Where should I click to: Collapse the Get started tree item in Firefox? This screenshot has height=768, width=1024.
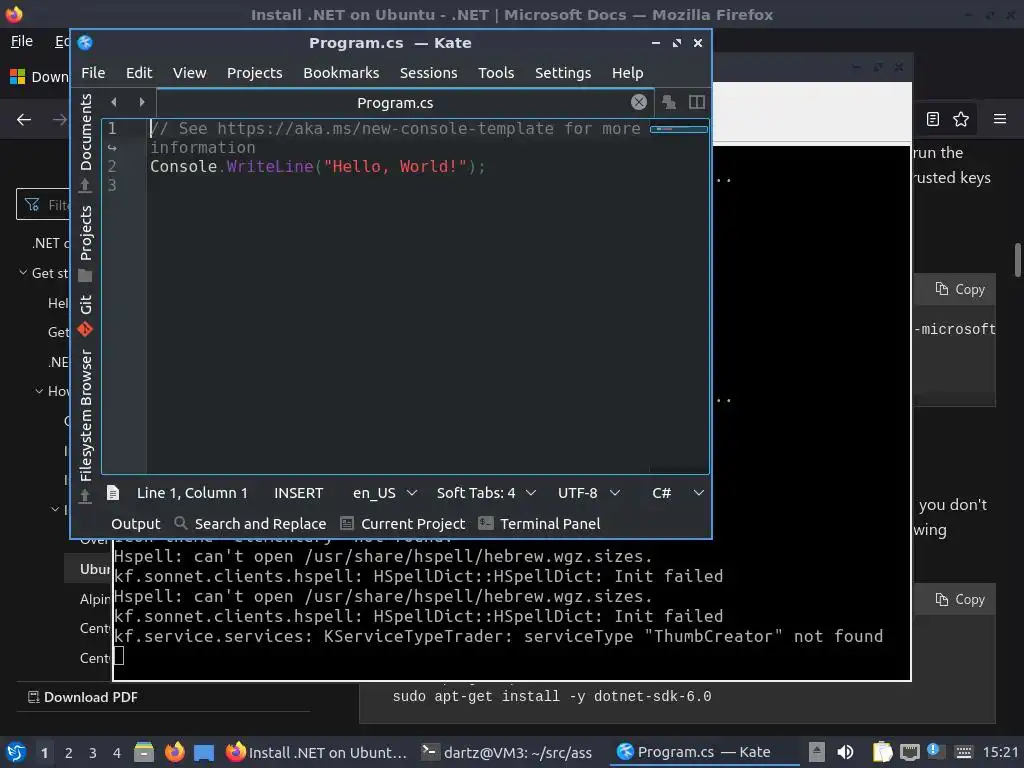coord(24,272)
